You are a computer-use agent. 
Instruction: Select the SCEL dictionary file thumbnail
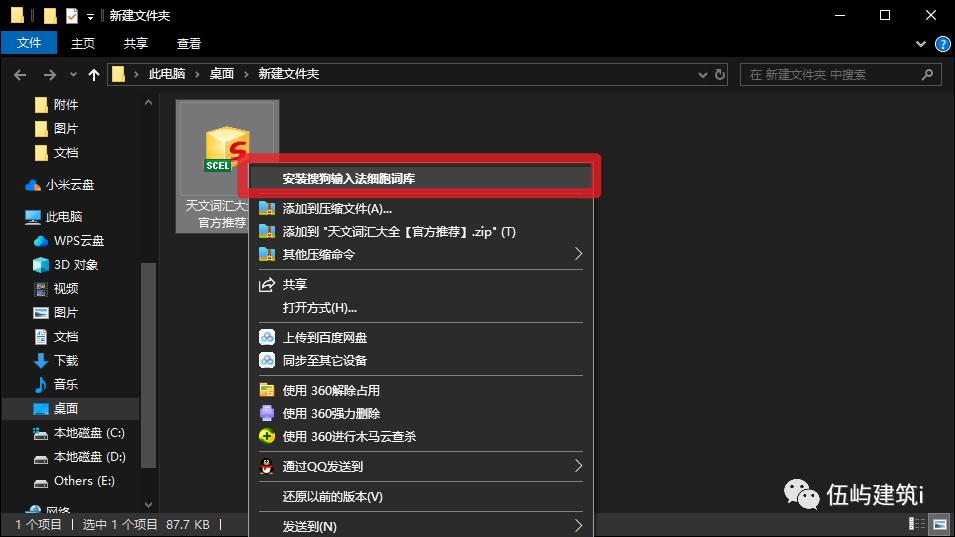(227, 150)
